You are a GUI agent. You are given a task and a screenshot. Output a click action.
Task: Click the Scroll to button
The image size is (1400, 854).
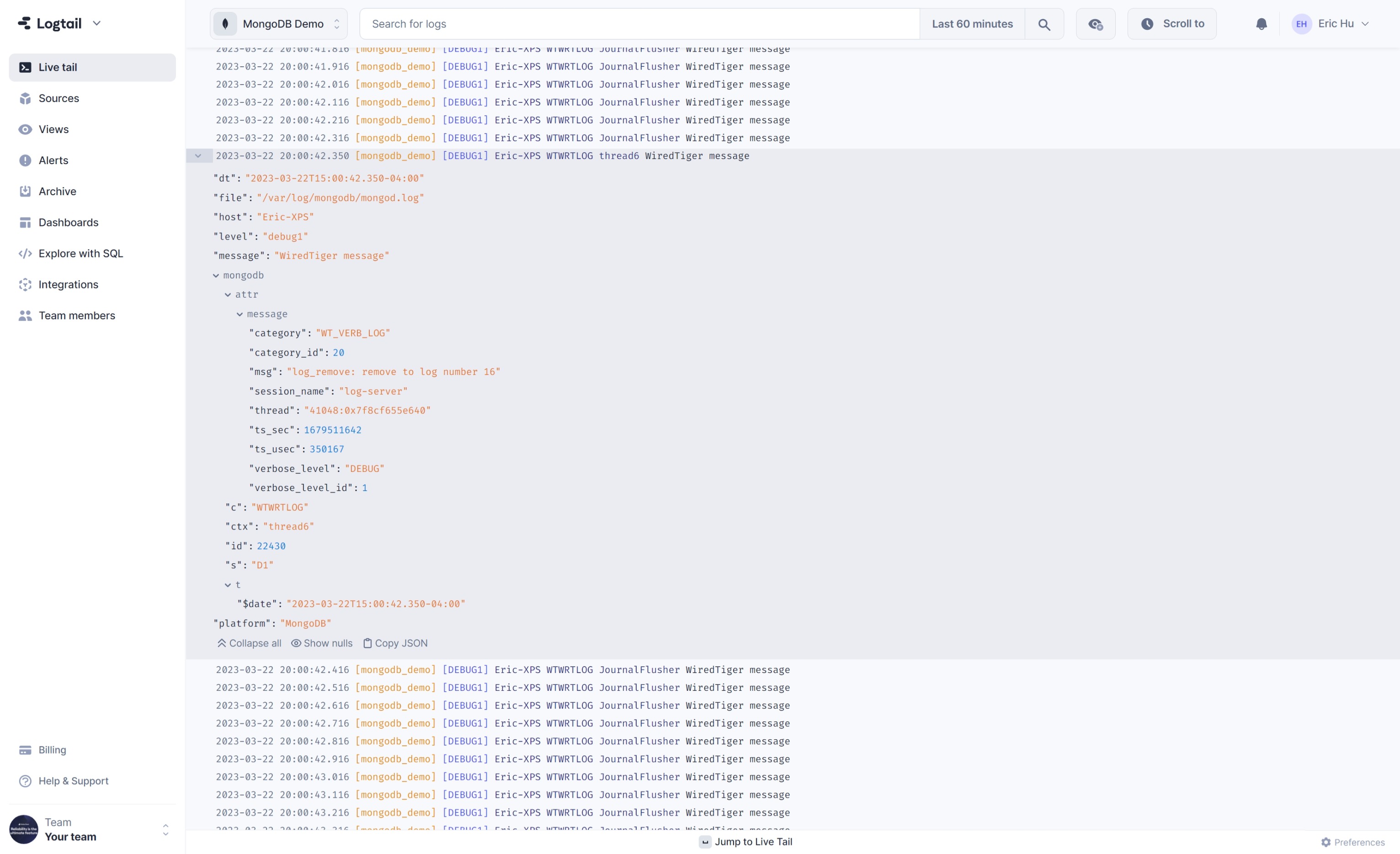coord(1171,24)
